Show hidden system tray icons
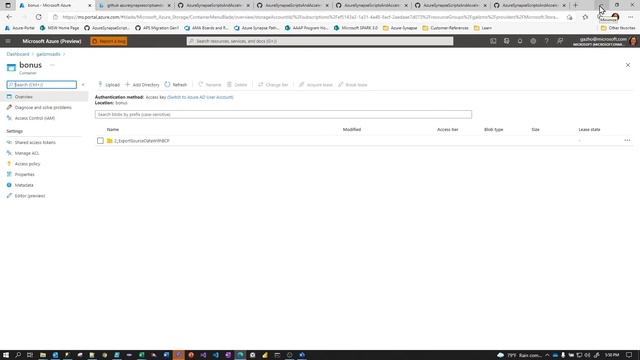This screenshot has width=640, height=360. click(x=547, y=355)
